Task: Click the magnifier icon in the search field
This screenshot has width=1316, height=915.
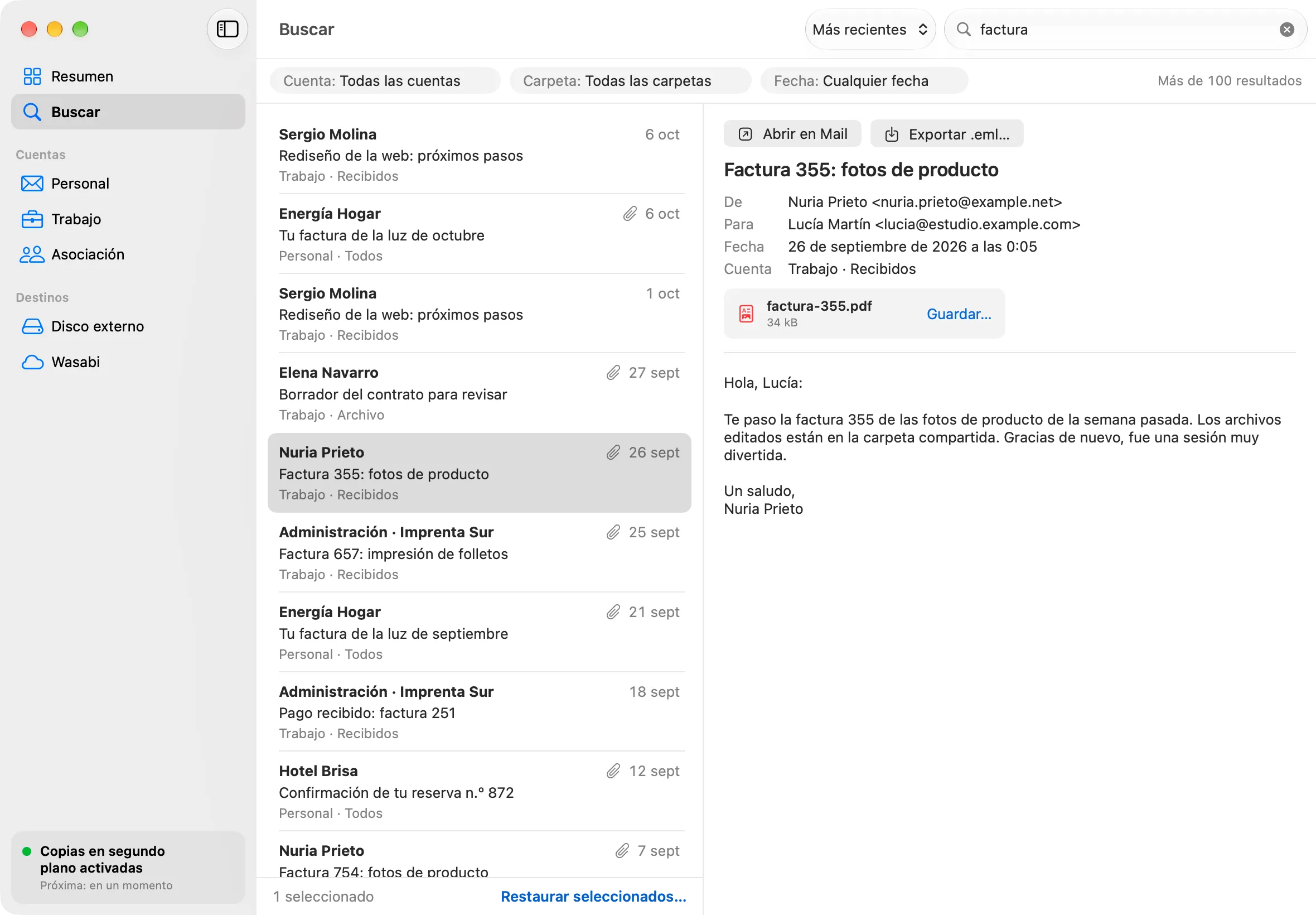Action: pyautogui.click(x=964, y=29)
